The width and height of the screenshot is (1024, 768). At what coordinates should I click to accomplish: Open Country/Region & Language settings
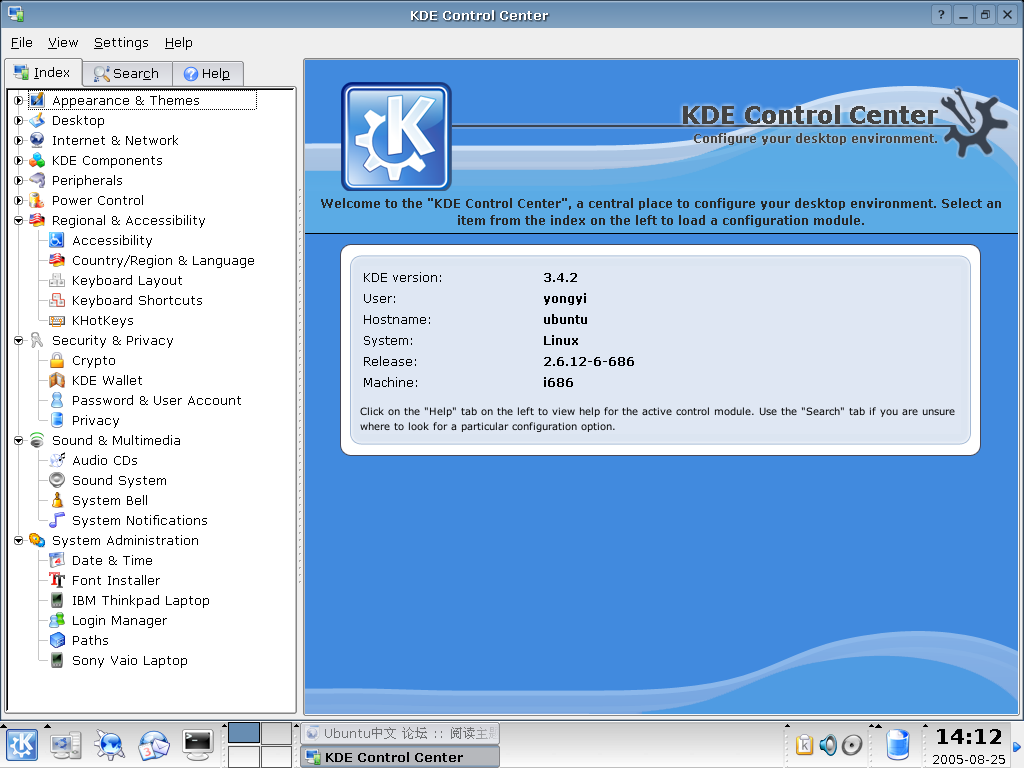point(163,261)
